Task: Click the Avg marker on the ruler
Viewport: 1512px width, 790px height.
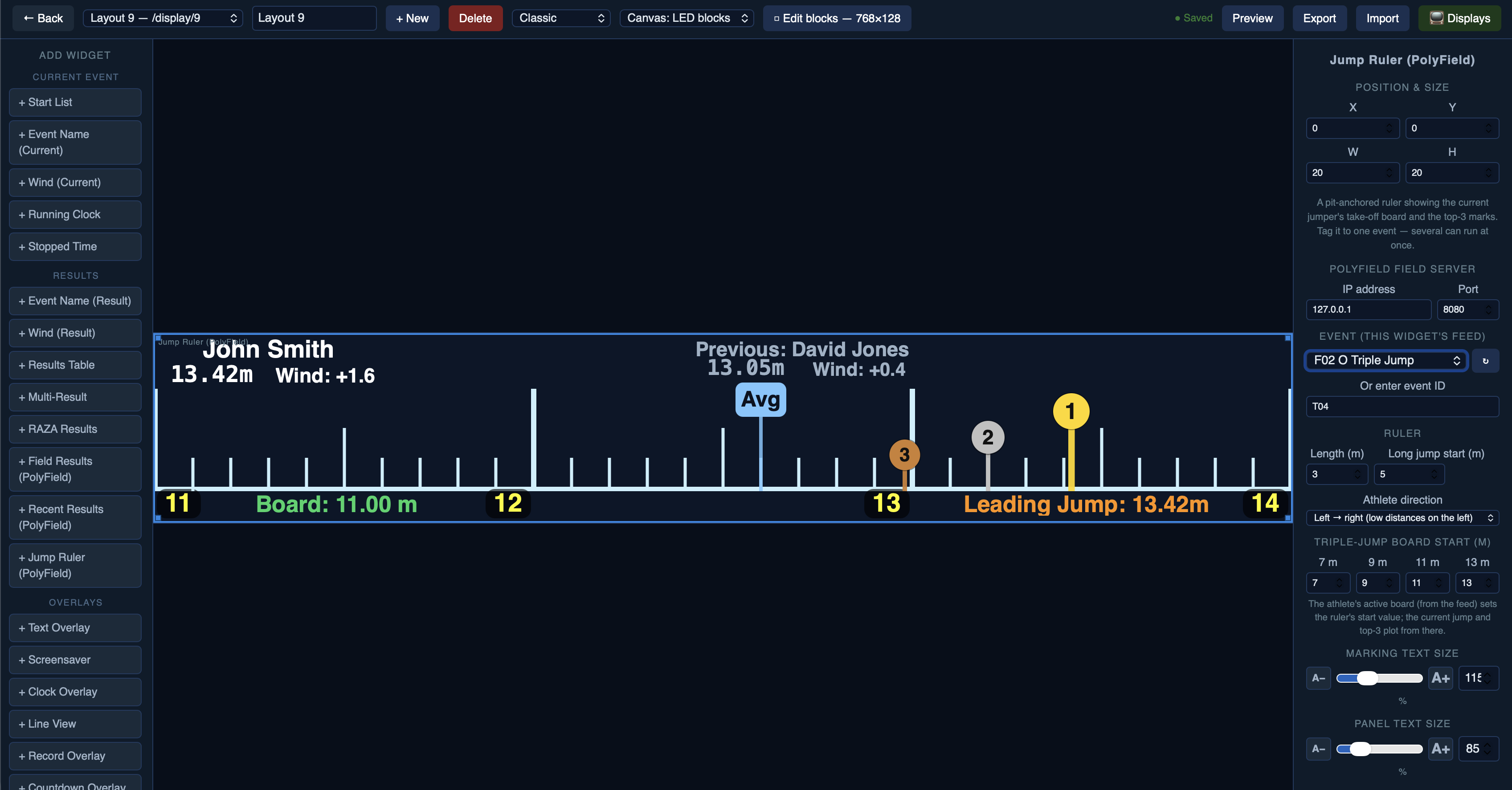Action: 761,400
